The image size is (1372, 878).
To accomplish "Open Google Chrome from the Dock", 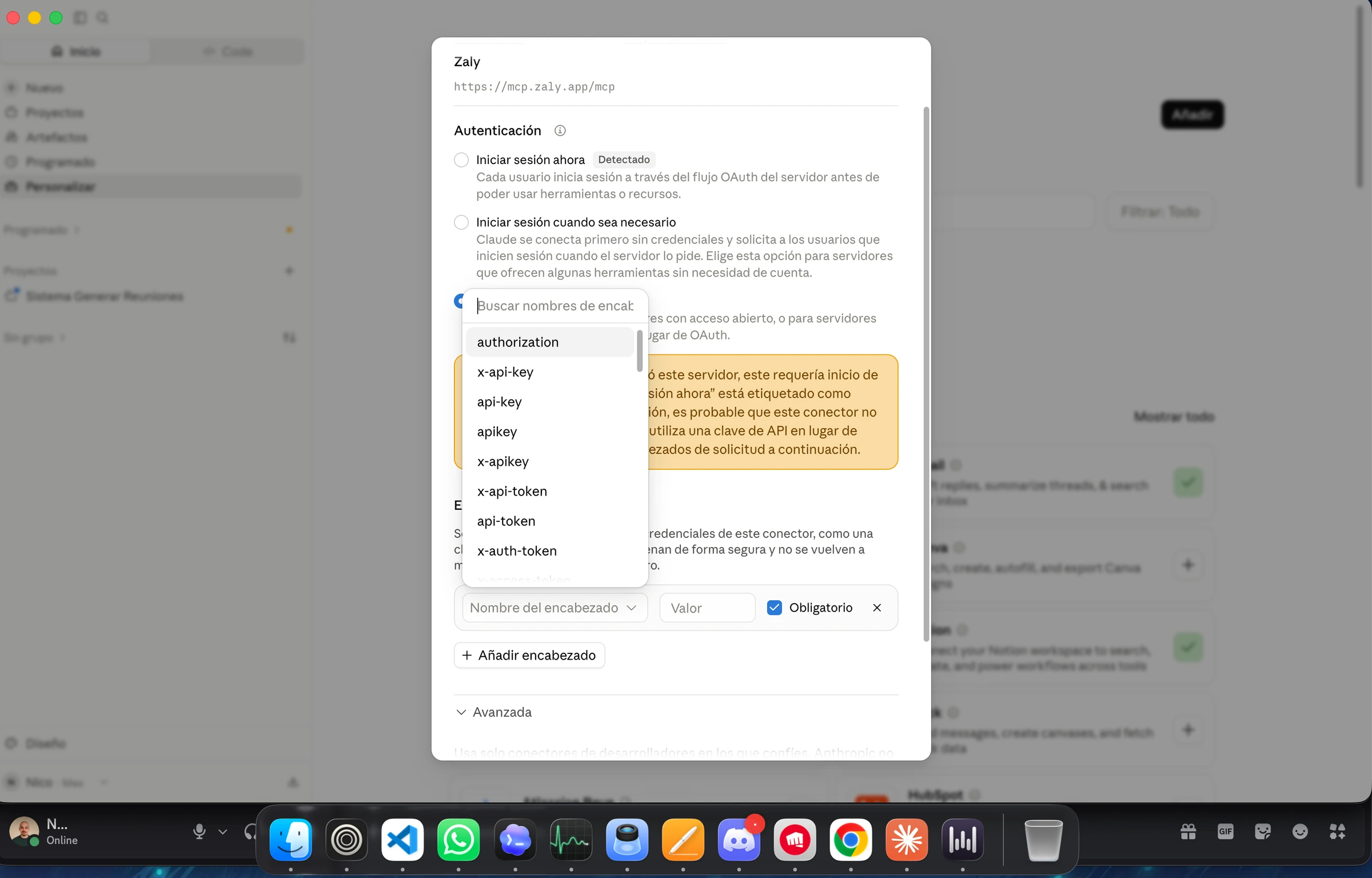I will pyautogui.click(x=851, y=840).
